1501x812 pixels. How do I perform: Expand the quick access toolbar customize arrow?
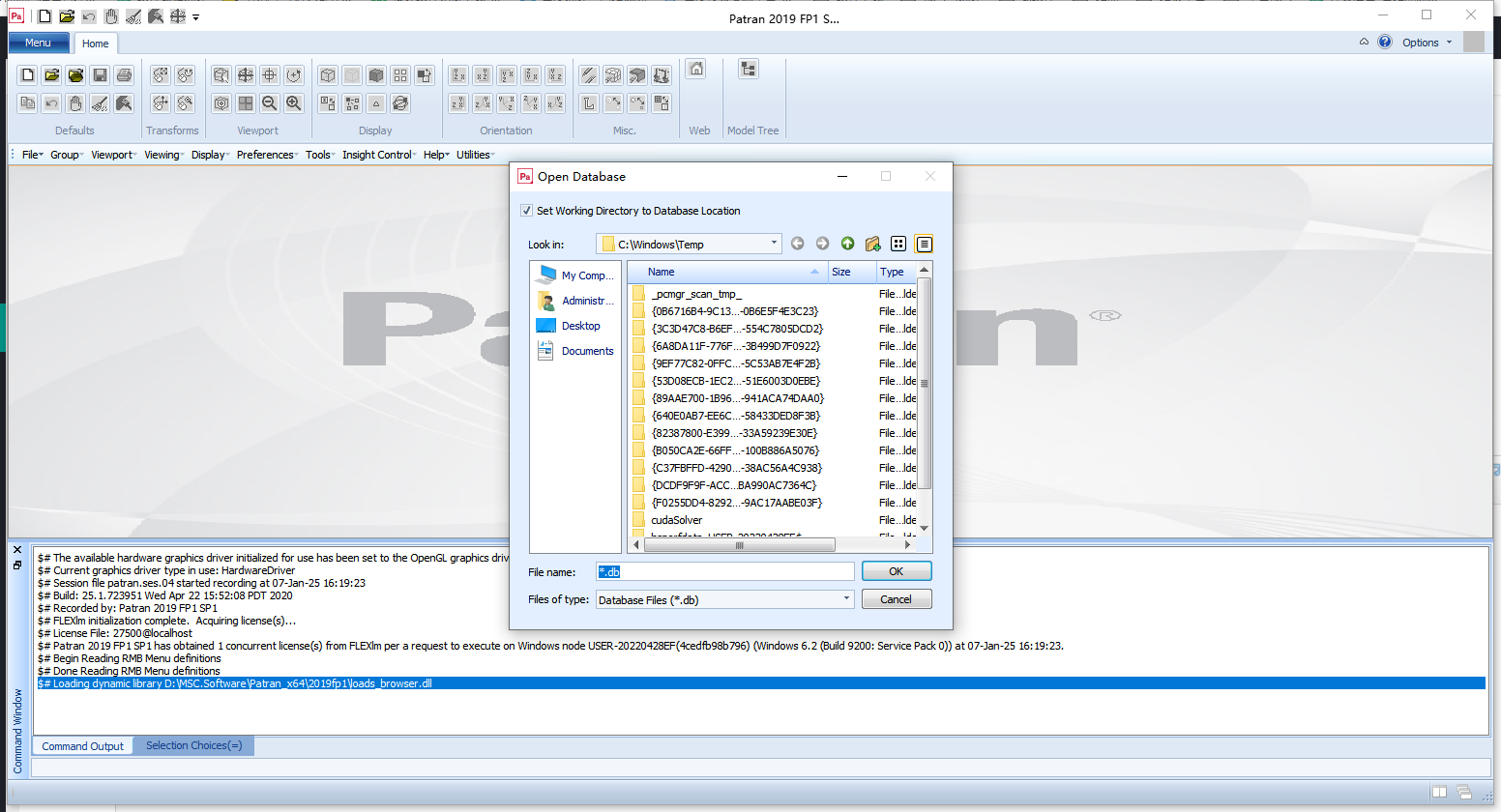195,17
